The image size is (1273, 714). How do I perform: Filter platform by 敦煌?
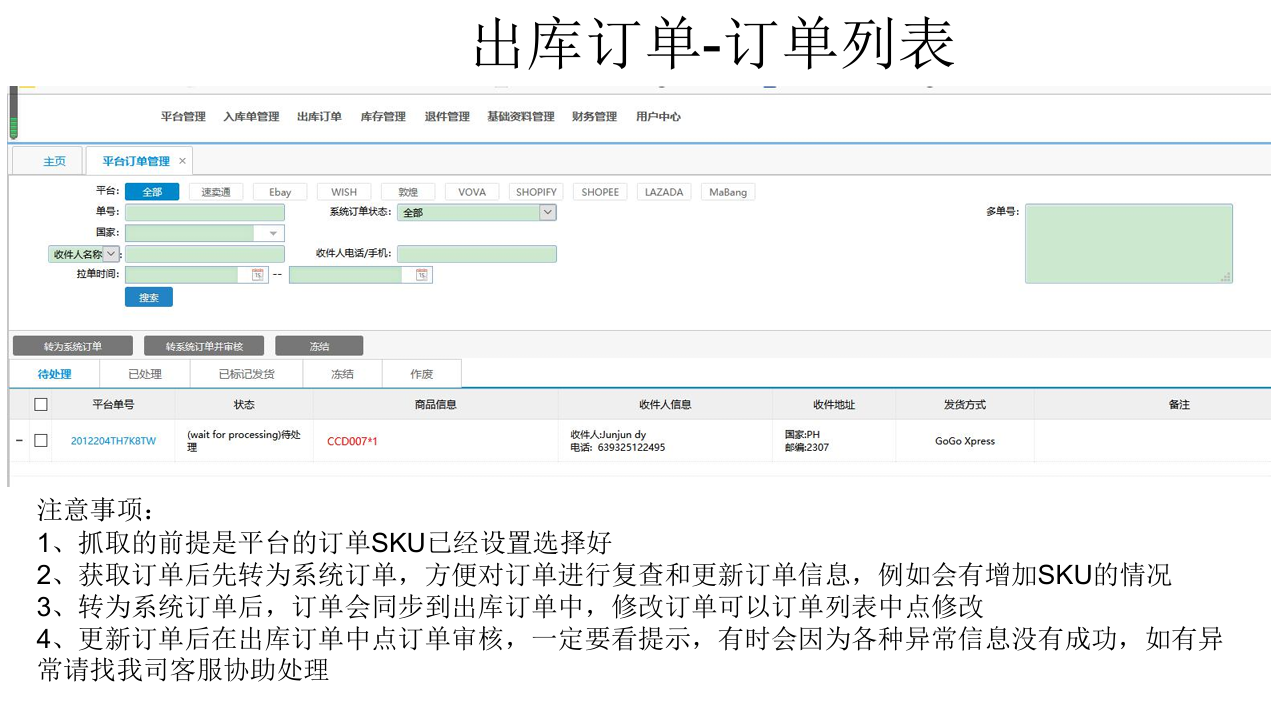(x=408, y=192)
